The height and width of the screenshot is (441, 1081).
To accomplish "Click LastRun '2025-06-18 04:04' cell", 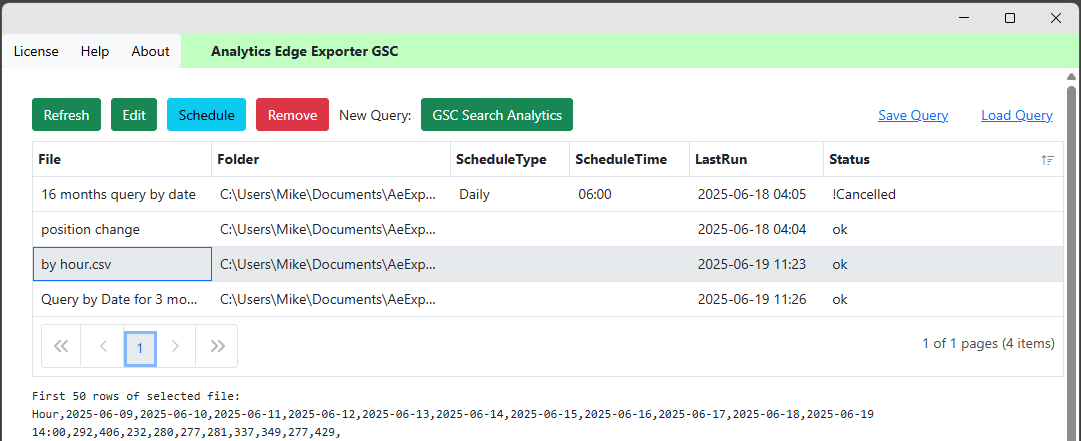I will pyautogui.click(x=756, y=229).
